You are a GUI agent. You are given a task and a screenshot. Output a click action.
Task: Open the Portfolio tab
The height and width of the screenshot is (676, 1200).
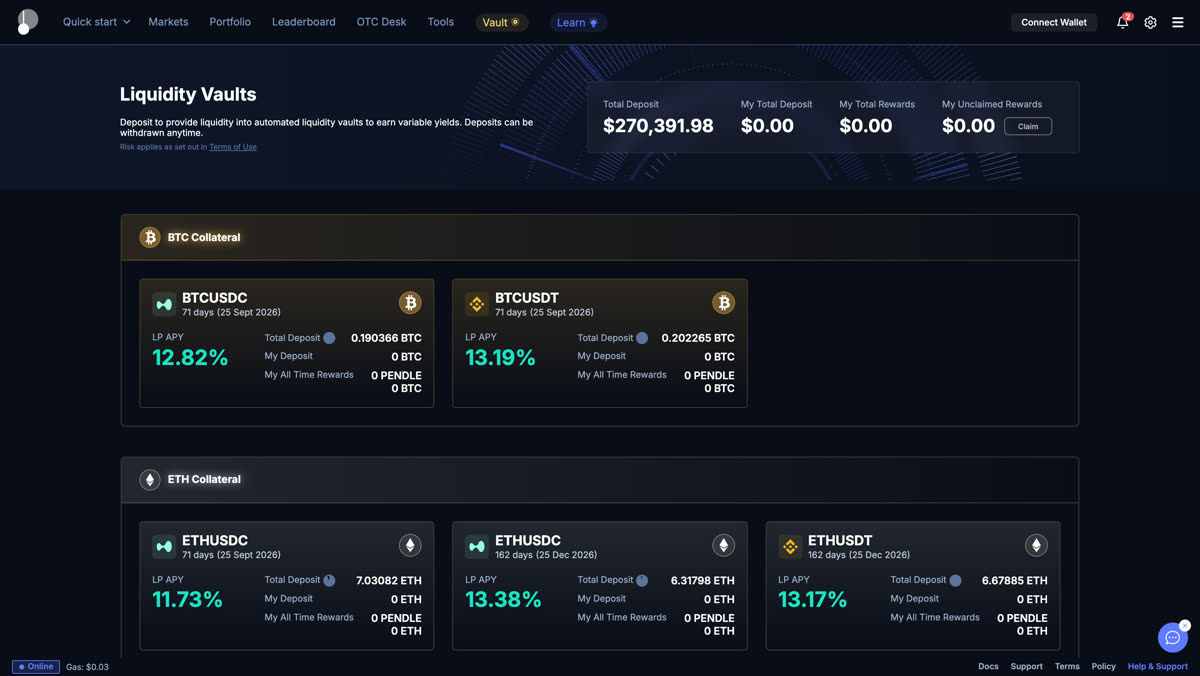[230, 22]
